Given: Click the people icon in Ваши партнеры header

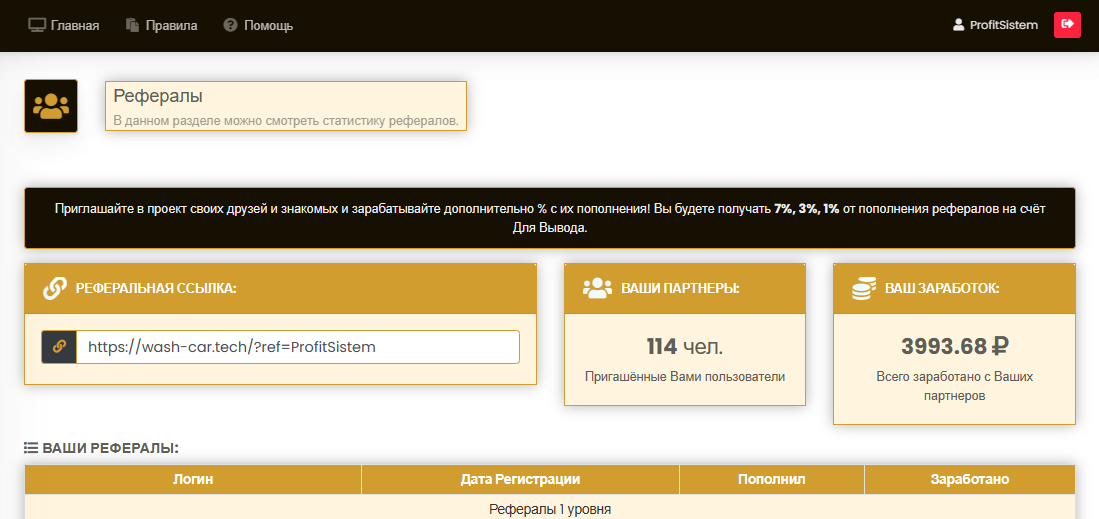Looking at the screenshot, I should (x=596, y=288).
